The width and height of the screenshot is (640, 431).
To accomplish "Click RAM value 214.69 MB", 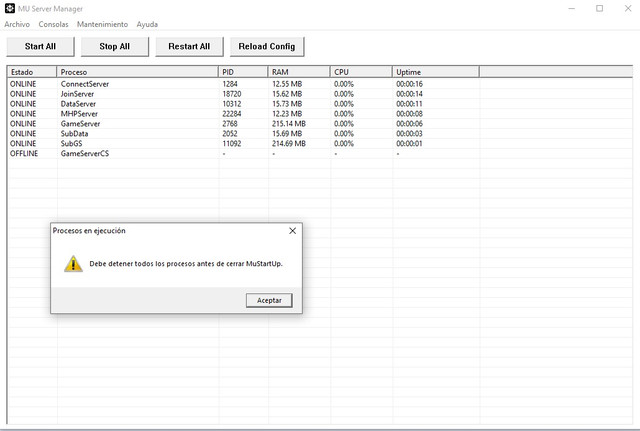I will pos(289,144).
